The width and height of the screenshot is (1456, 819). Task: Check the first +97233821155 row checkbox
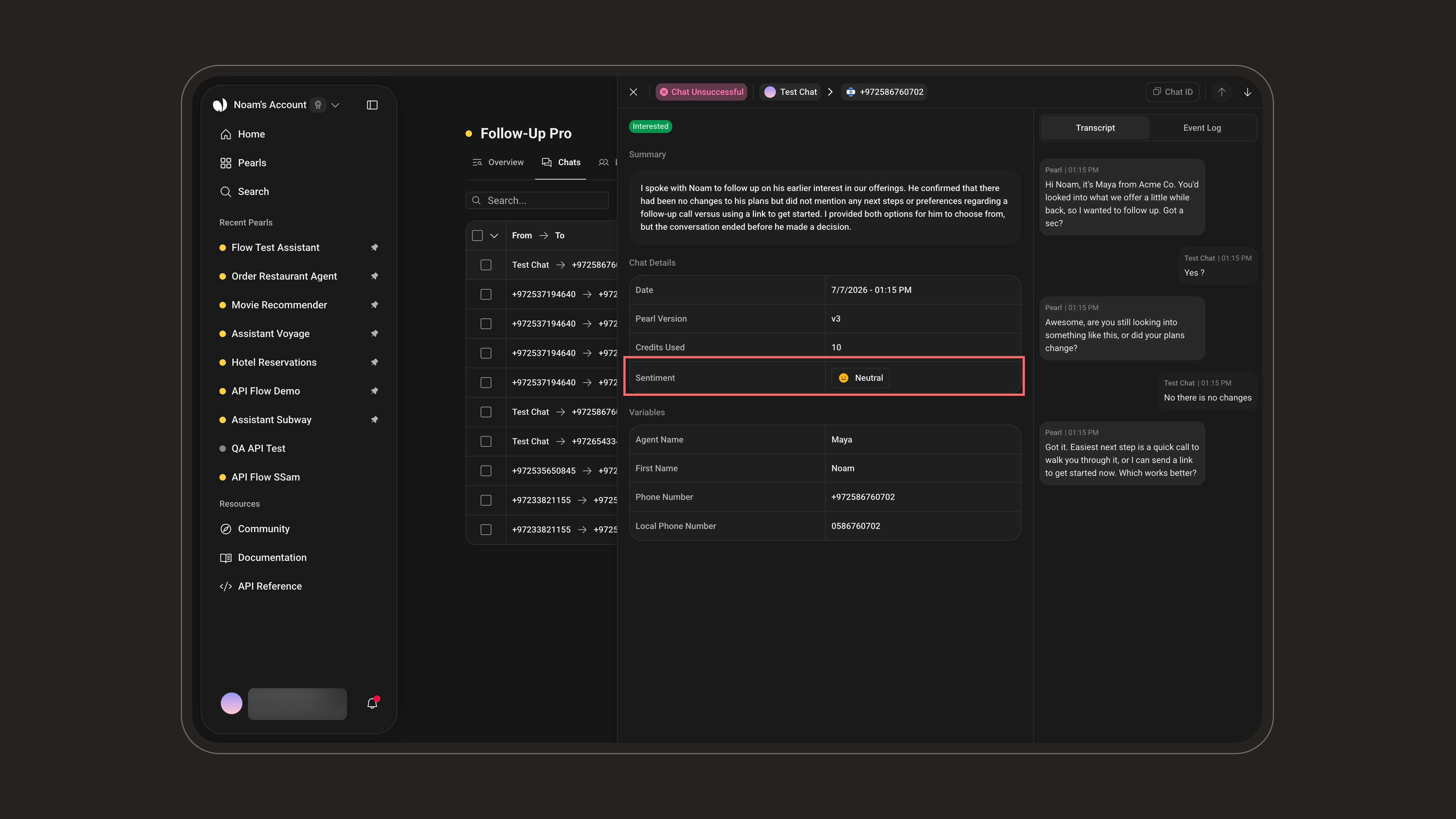tap(486, 500)
